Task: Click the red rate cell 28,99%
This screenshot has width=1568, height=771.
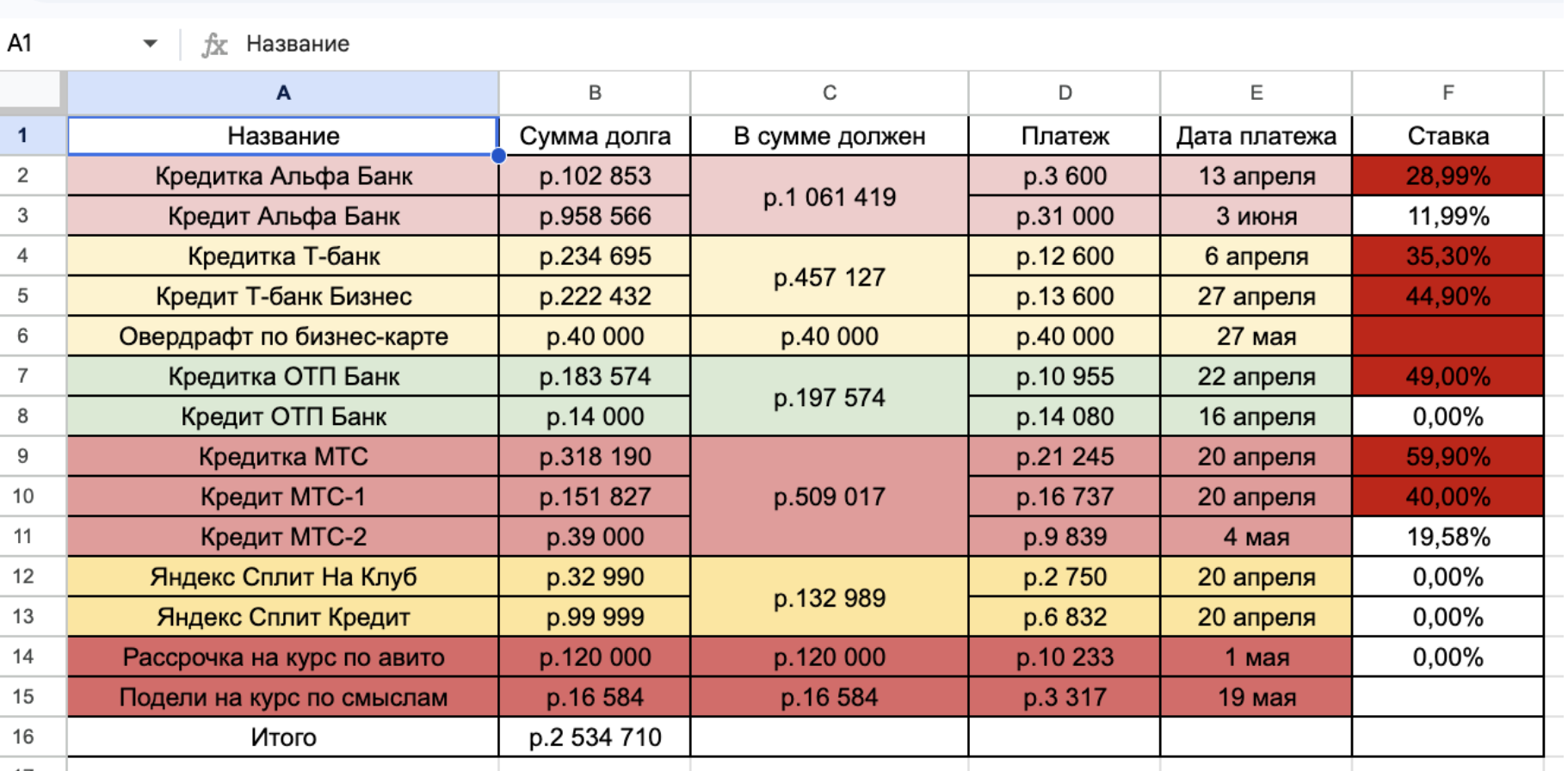Action: pyautogui.click(x=1448, y=176)
